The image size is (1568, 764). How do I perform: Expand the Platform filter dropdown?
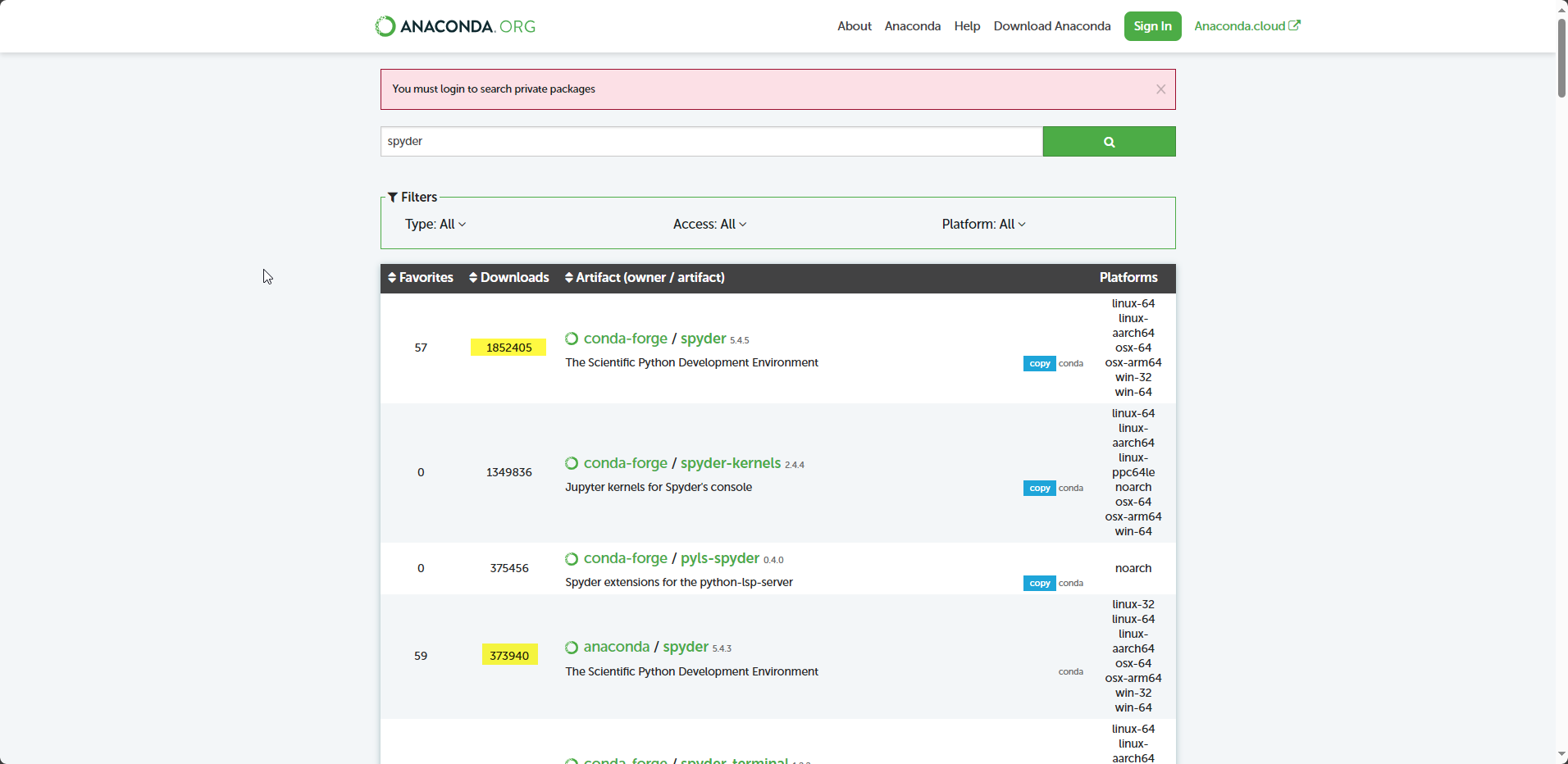coord(983,224)
